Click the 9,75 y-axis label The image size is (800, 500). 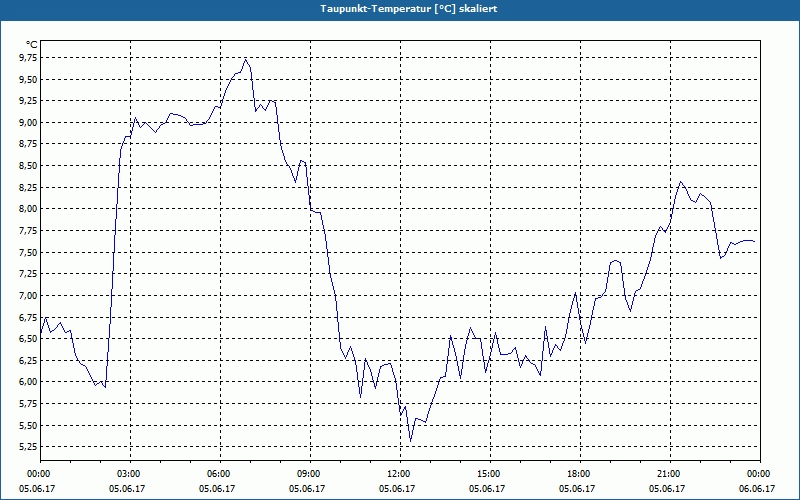pos(28,58)
